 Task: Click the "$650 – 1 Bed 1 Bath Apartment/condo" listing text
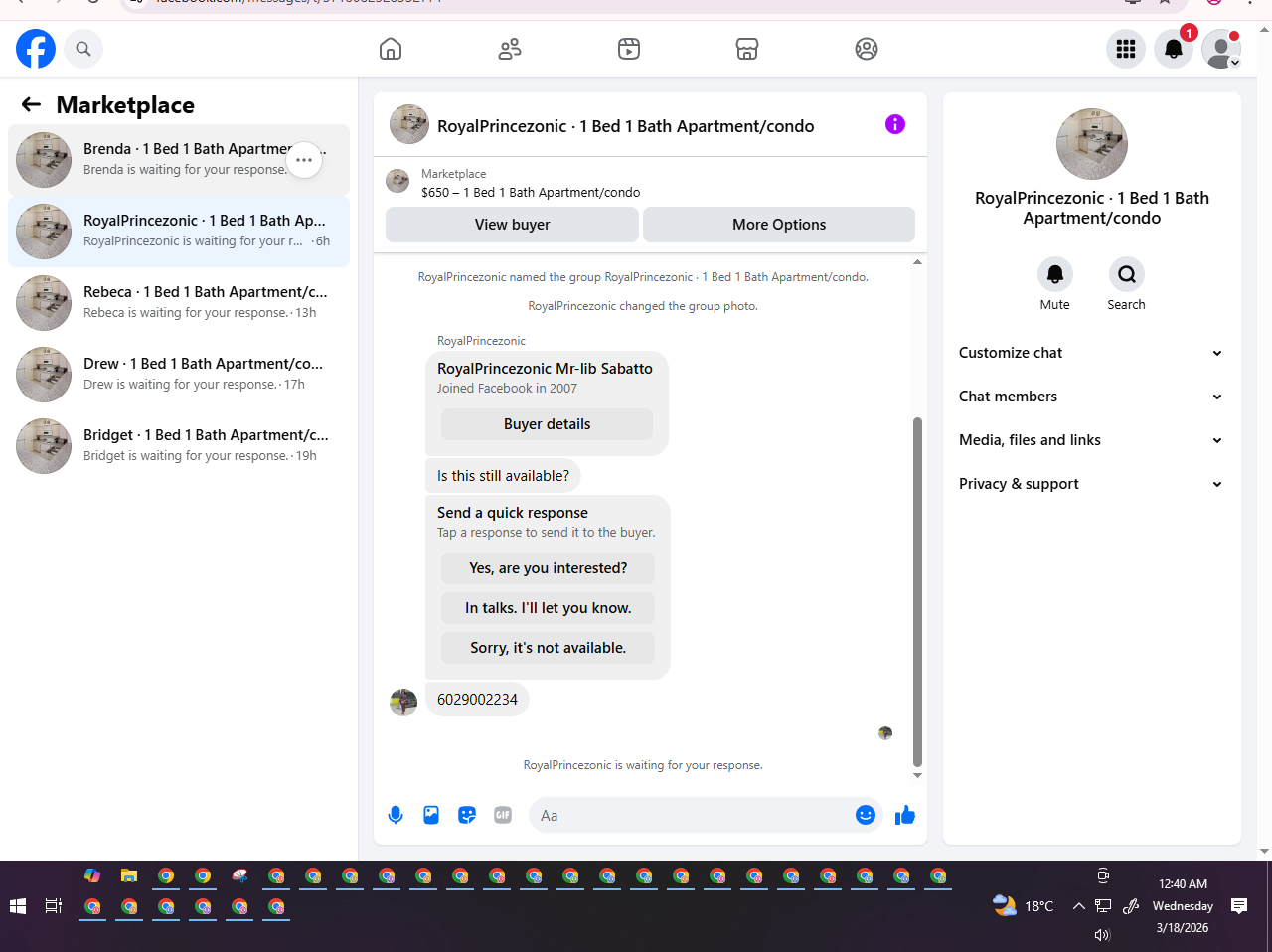(x=531, y=193)
